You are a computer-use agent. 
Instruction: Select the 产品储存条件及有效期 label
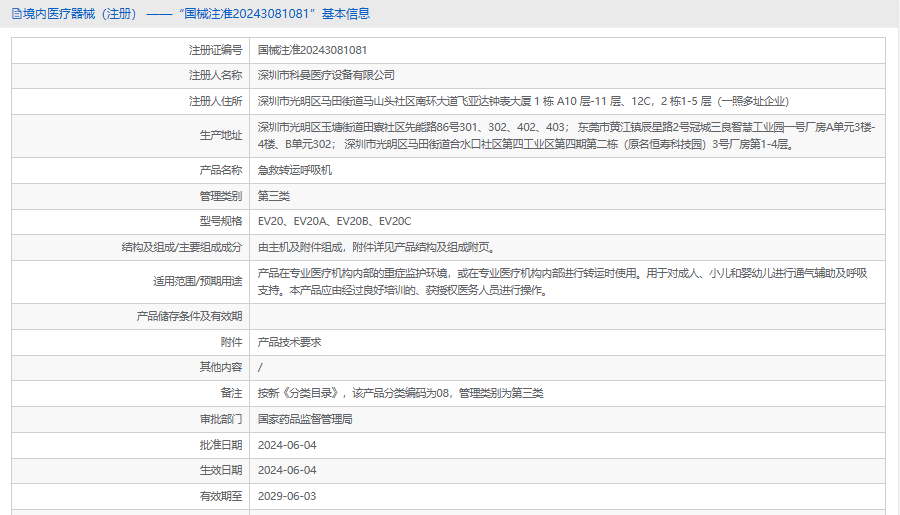click(189, 316)
